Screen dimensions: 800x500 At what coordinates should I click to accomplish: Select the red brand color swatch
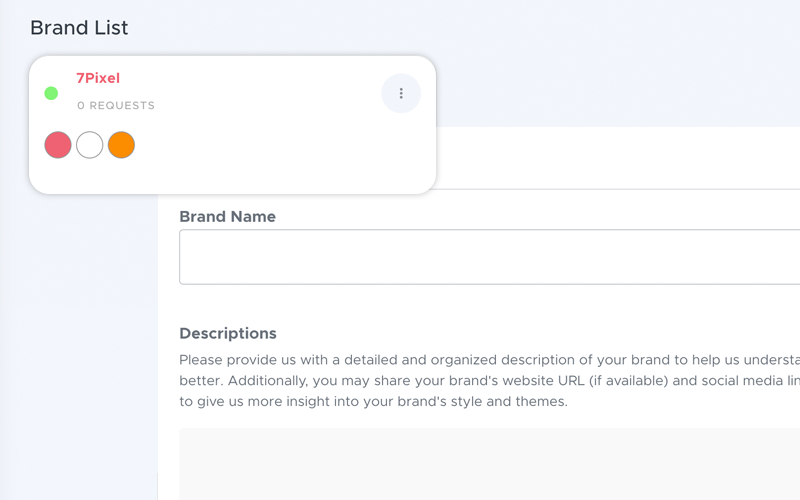(x=58, y=145)
